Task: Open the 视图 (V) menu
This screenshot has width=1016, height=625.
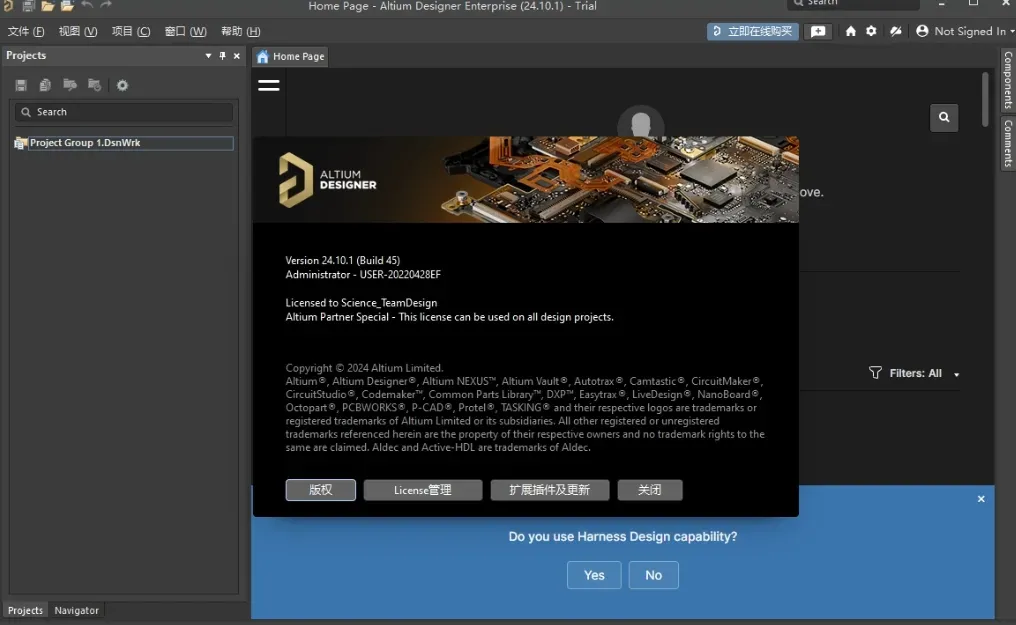Action: coord(78,31)
